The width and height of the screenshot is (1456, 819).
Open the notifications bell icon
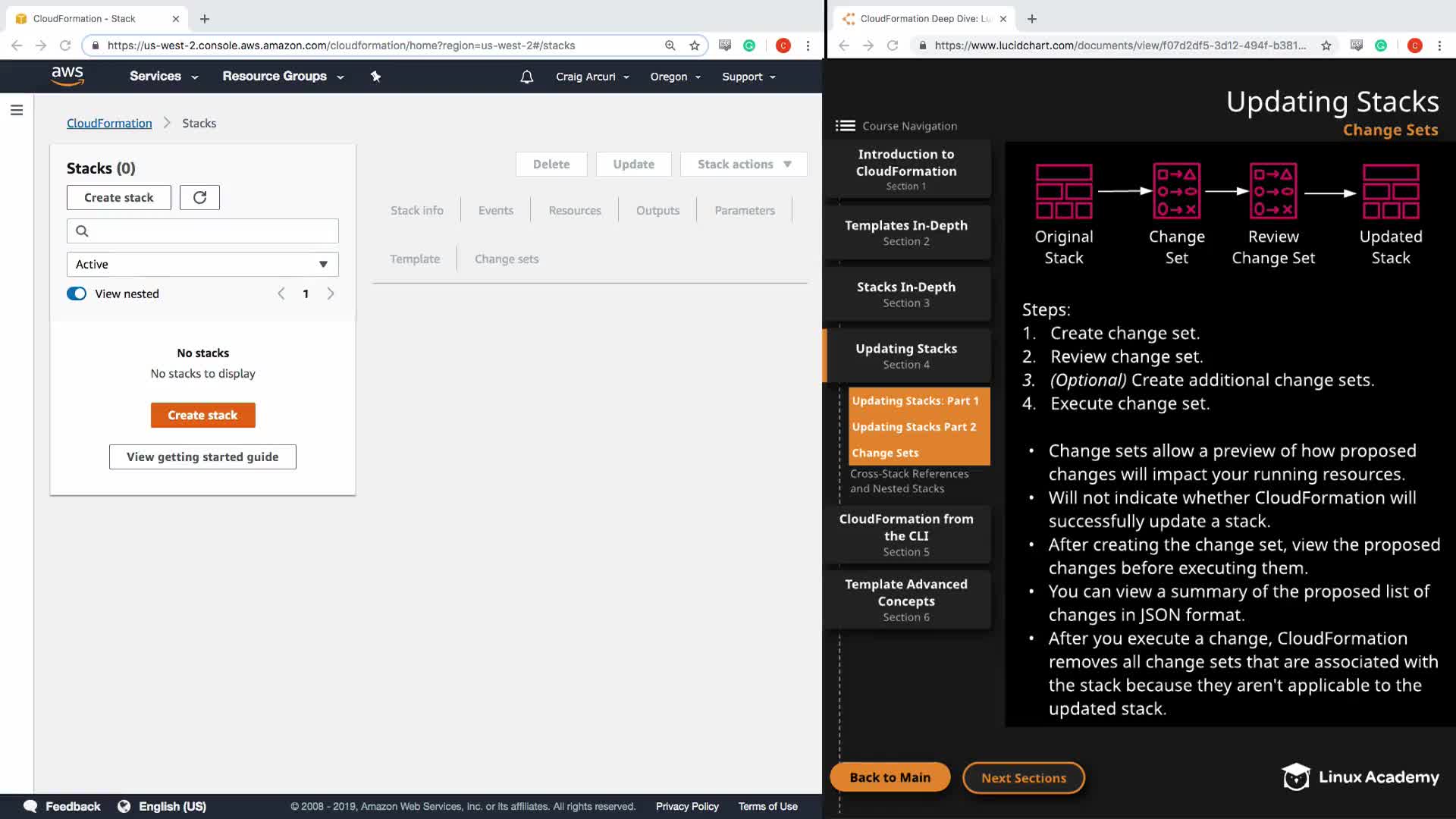click(526, 77)
